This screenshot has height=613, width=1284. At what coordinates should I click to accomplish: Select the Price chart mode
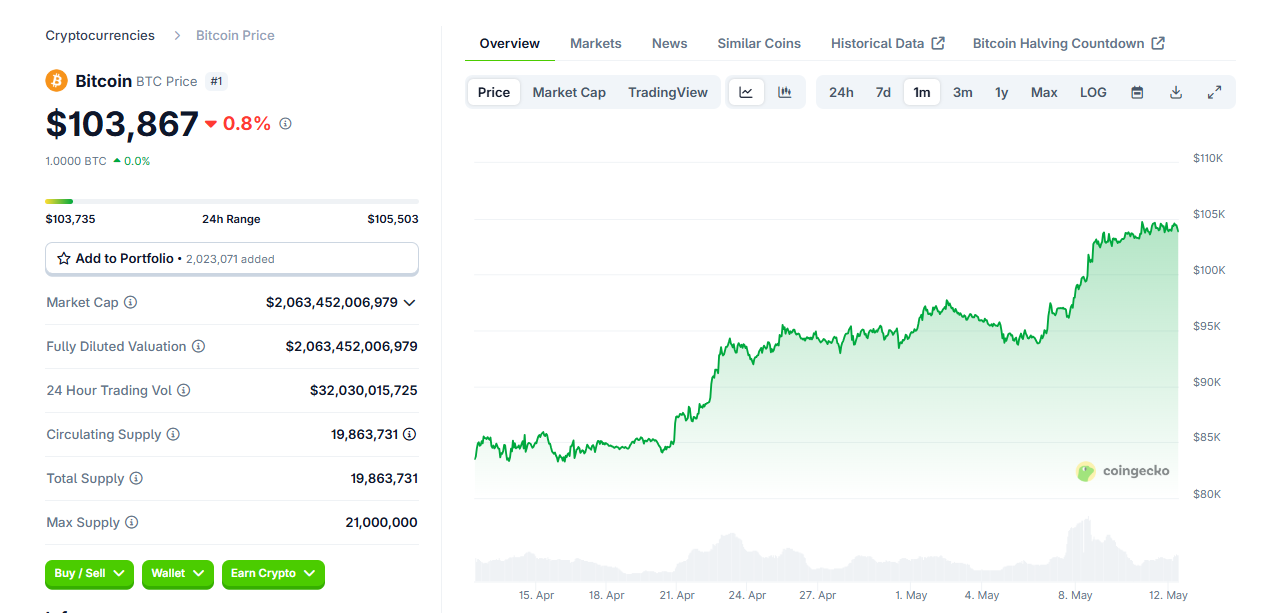(x=494, y=92)
